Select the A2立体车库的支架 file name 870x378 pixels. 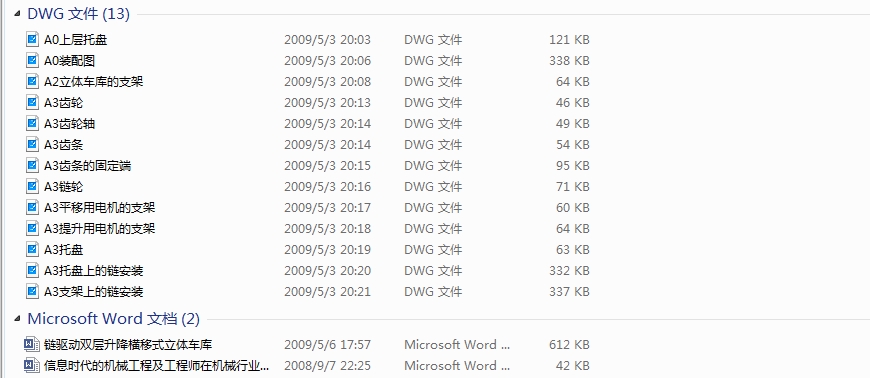[94, 82]
